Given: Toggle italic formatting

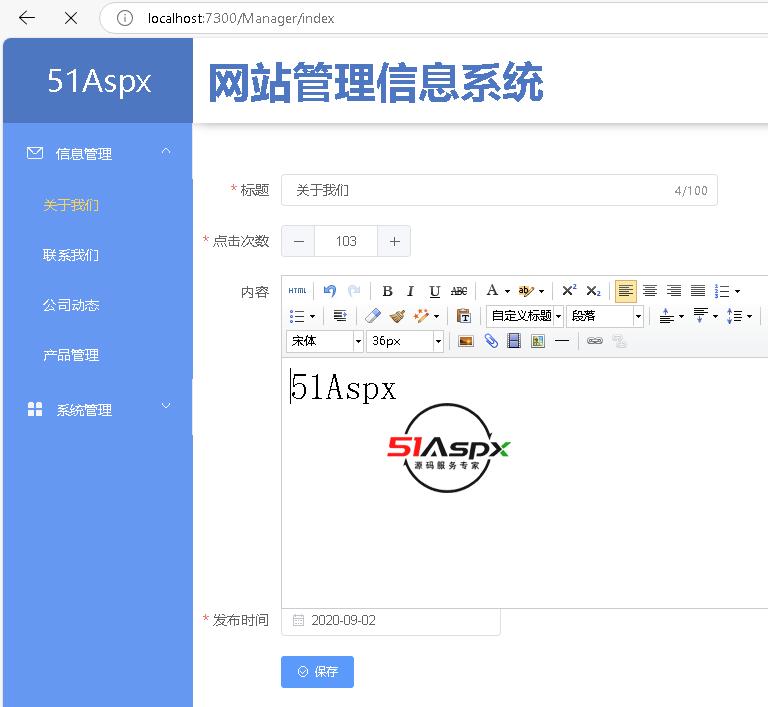Looking at the screenshot, I should click(410, 291).
